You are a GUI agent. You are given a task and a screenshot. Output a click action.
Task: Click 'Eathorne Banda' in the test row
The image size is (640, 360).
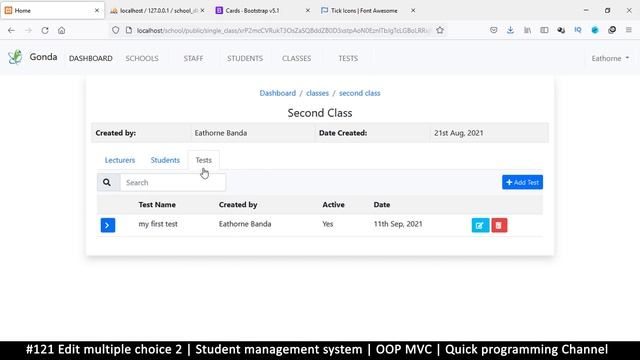245,224
